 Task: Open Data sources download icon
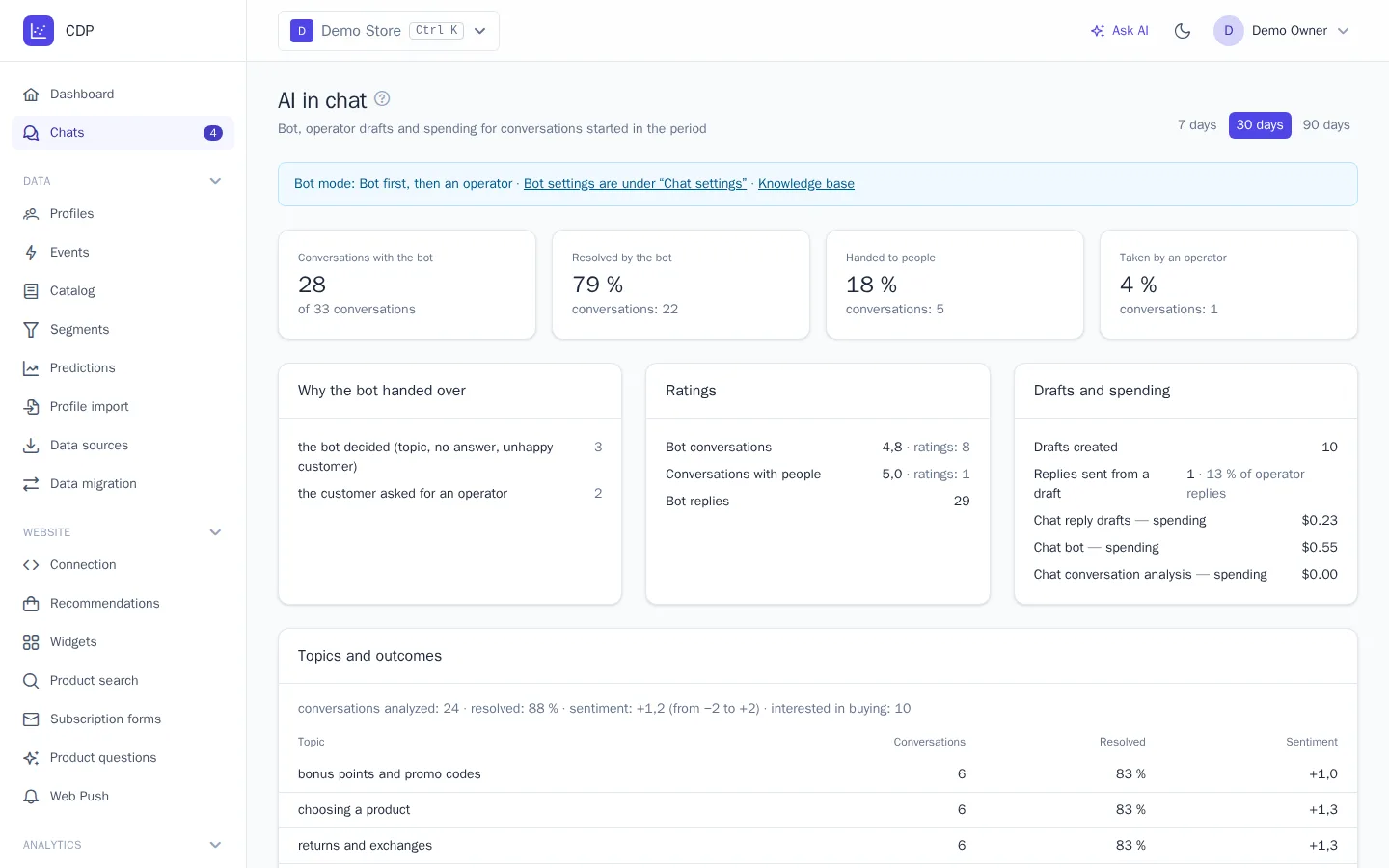[x=31, y=446]
